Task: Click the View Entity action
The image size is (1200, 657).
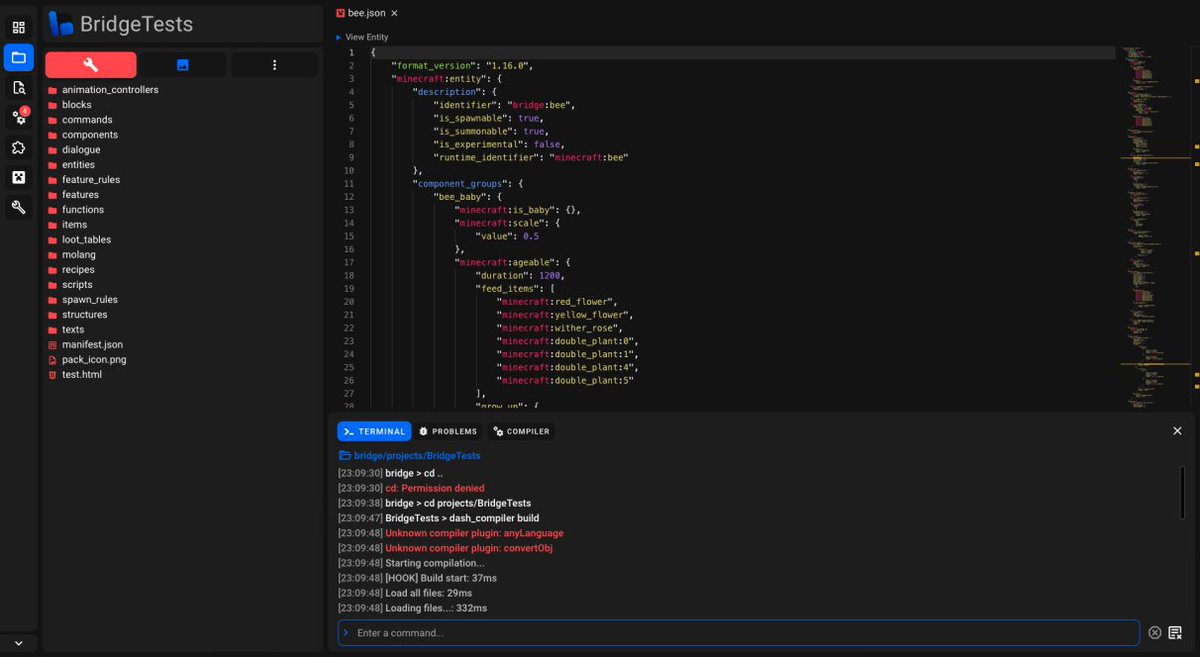Action: coord(366,37)
